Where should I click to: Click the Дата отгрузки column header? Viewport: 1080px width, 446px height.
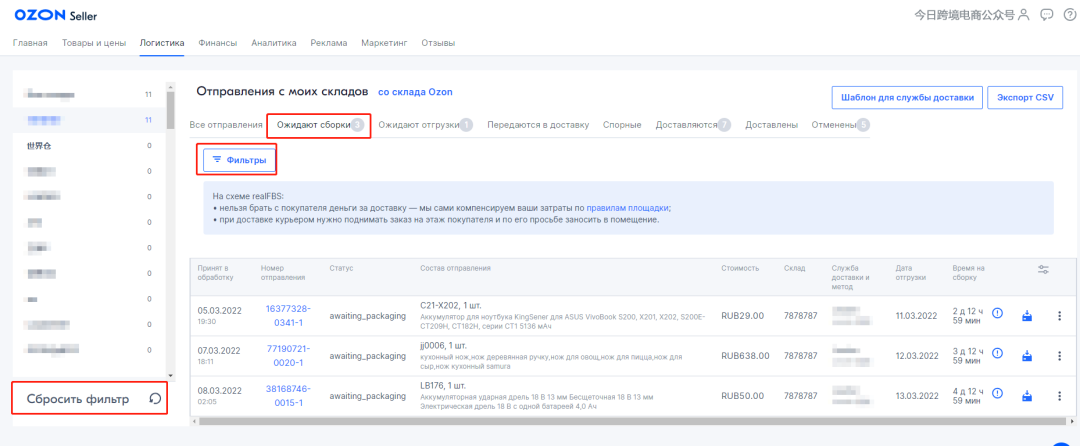[911, 272]
